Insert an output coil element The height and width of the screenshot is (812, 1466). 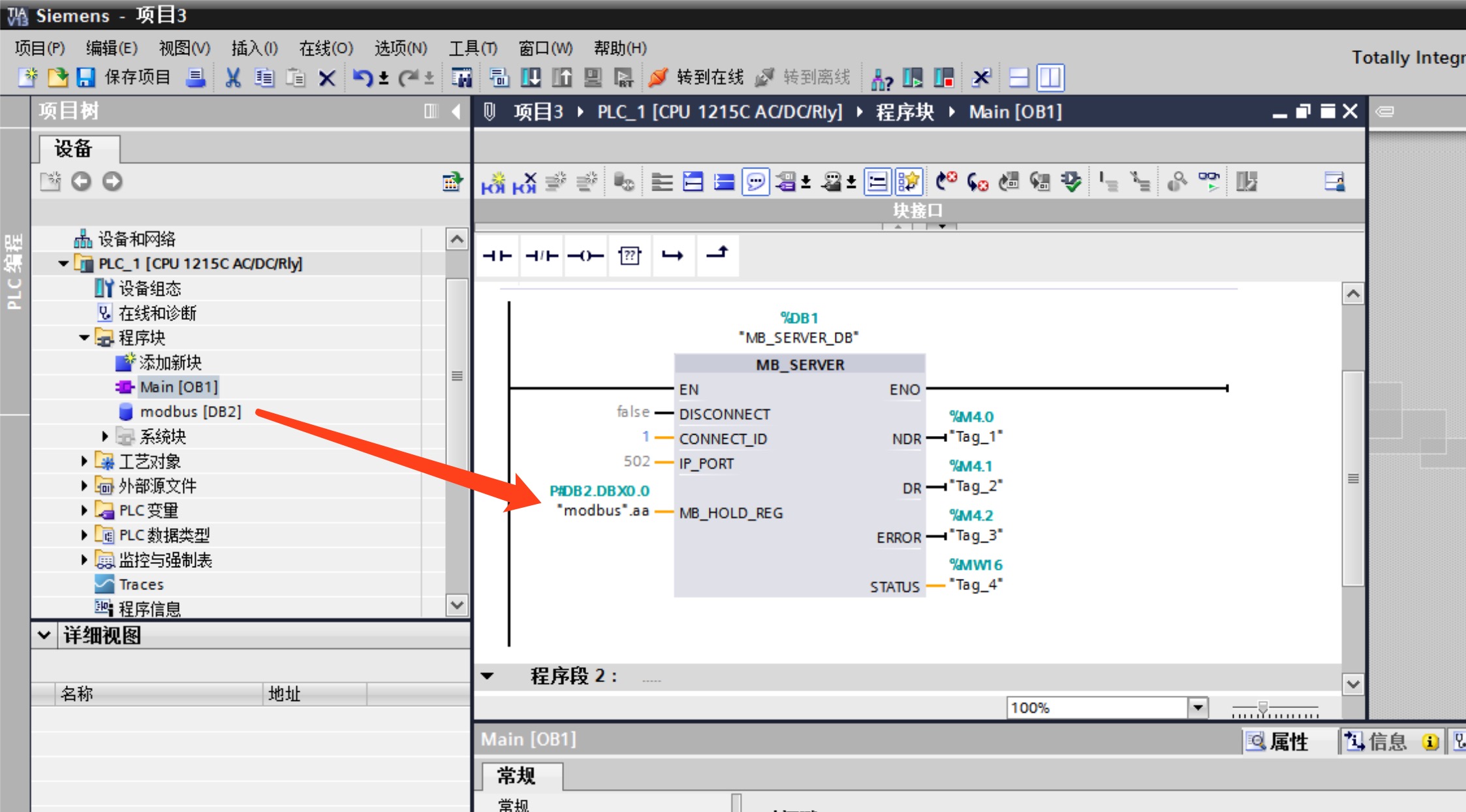(x=585, y=256)
